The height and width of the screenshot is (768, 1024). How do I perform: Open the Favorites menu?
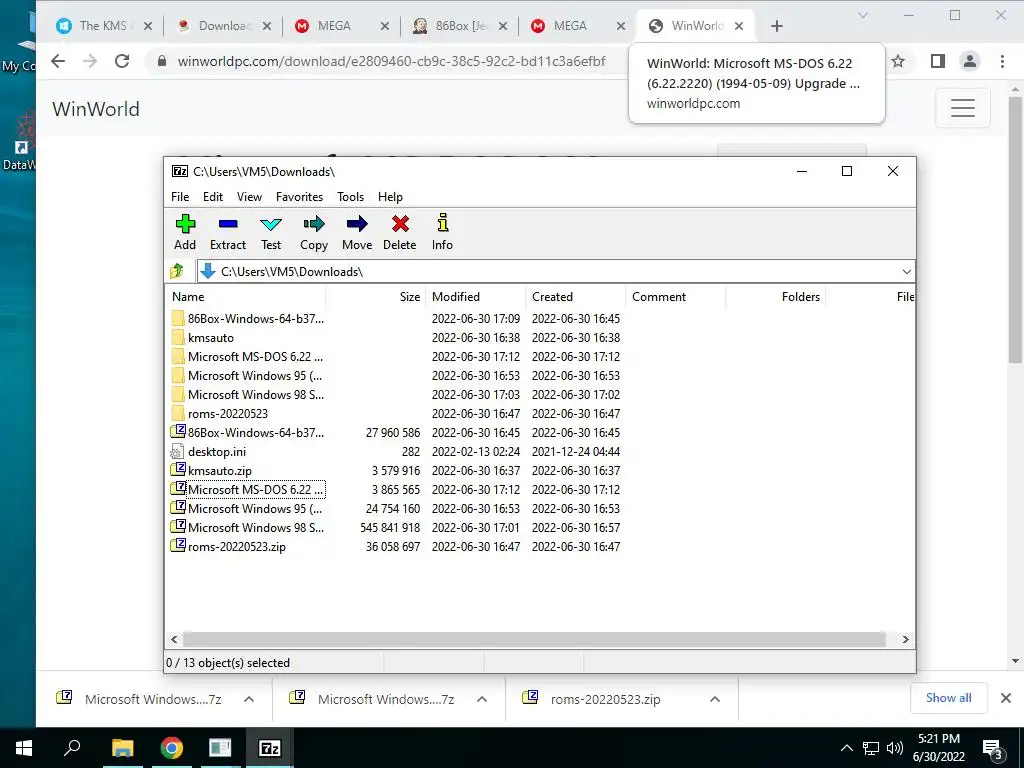tap(299, 197)
